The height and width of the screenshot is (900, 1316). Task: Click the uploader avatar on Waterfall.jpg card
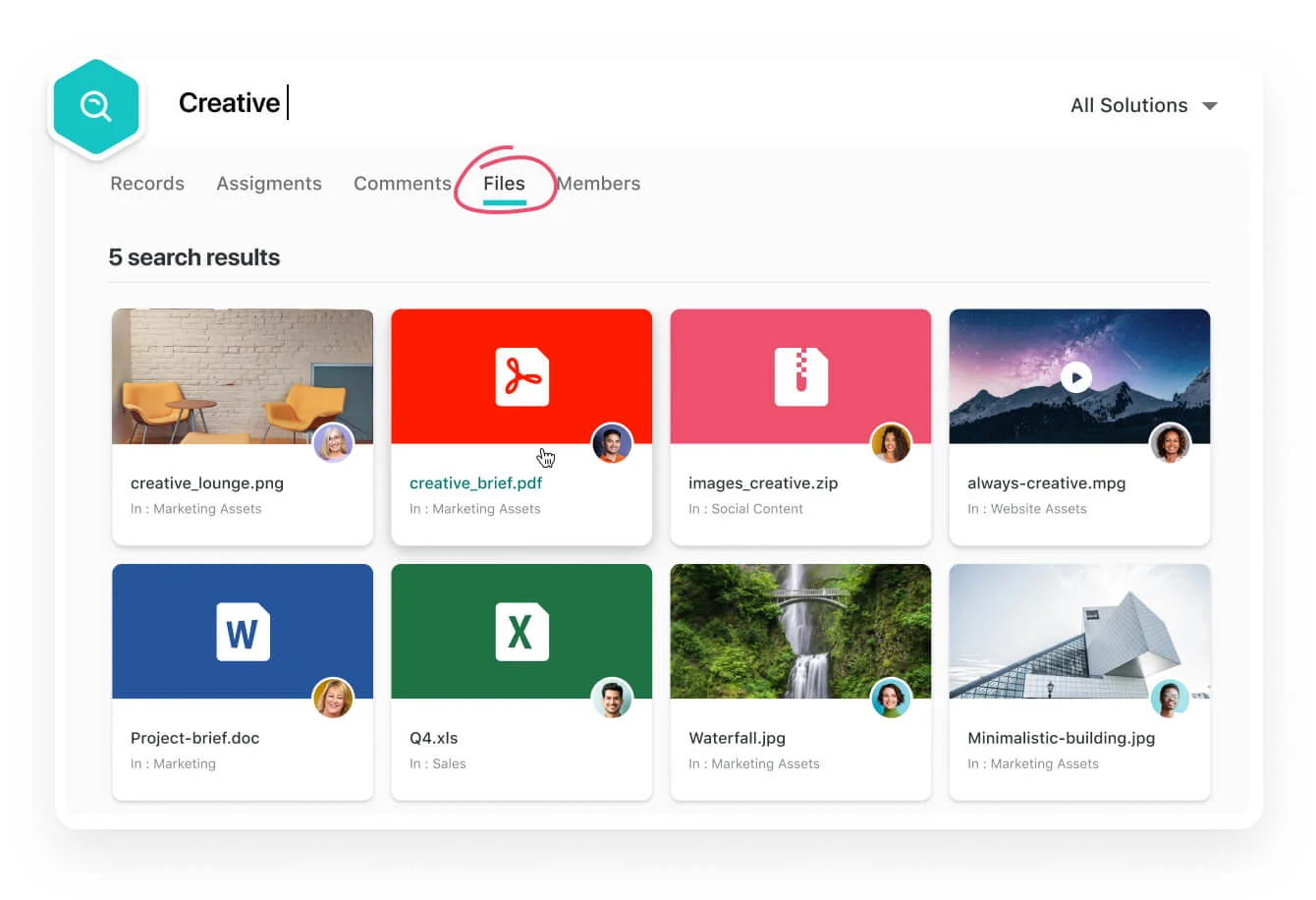pos(891,698)
